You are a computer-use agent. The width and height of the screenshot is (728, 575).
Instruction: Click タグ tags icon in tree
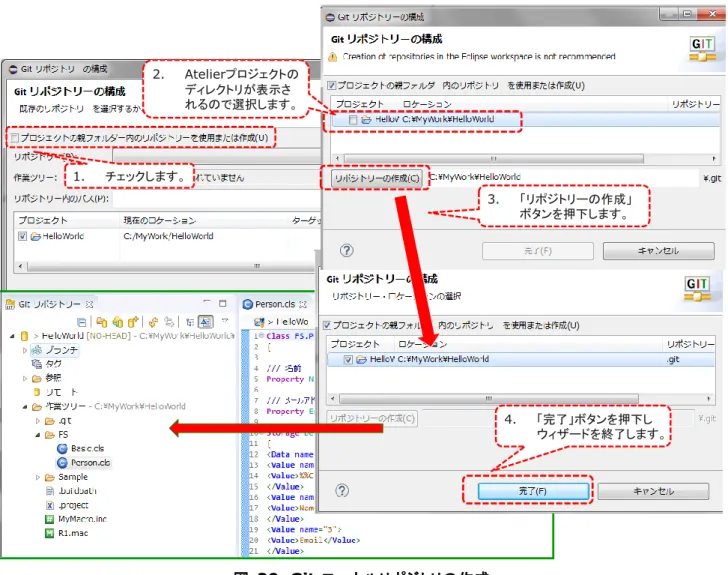coord(37,364)
